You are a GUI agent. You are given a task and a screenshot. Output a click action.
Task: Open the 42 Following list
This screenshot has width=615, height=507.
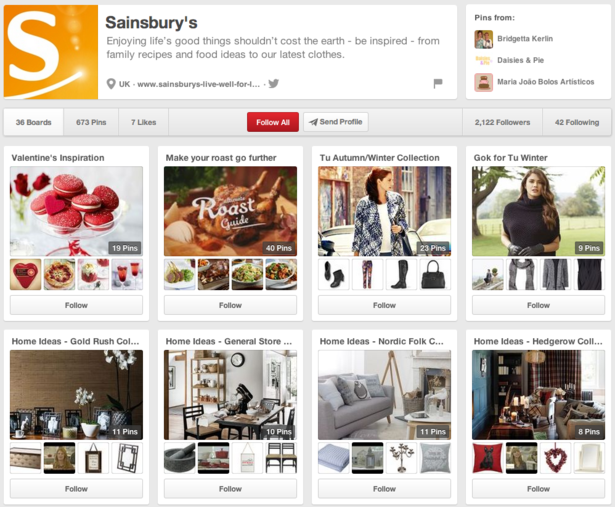pos(577,122)
